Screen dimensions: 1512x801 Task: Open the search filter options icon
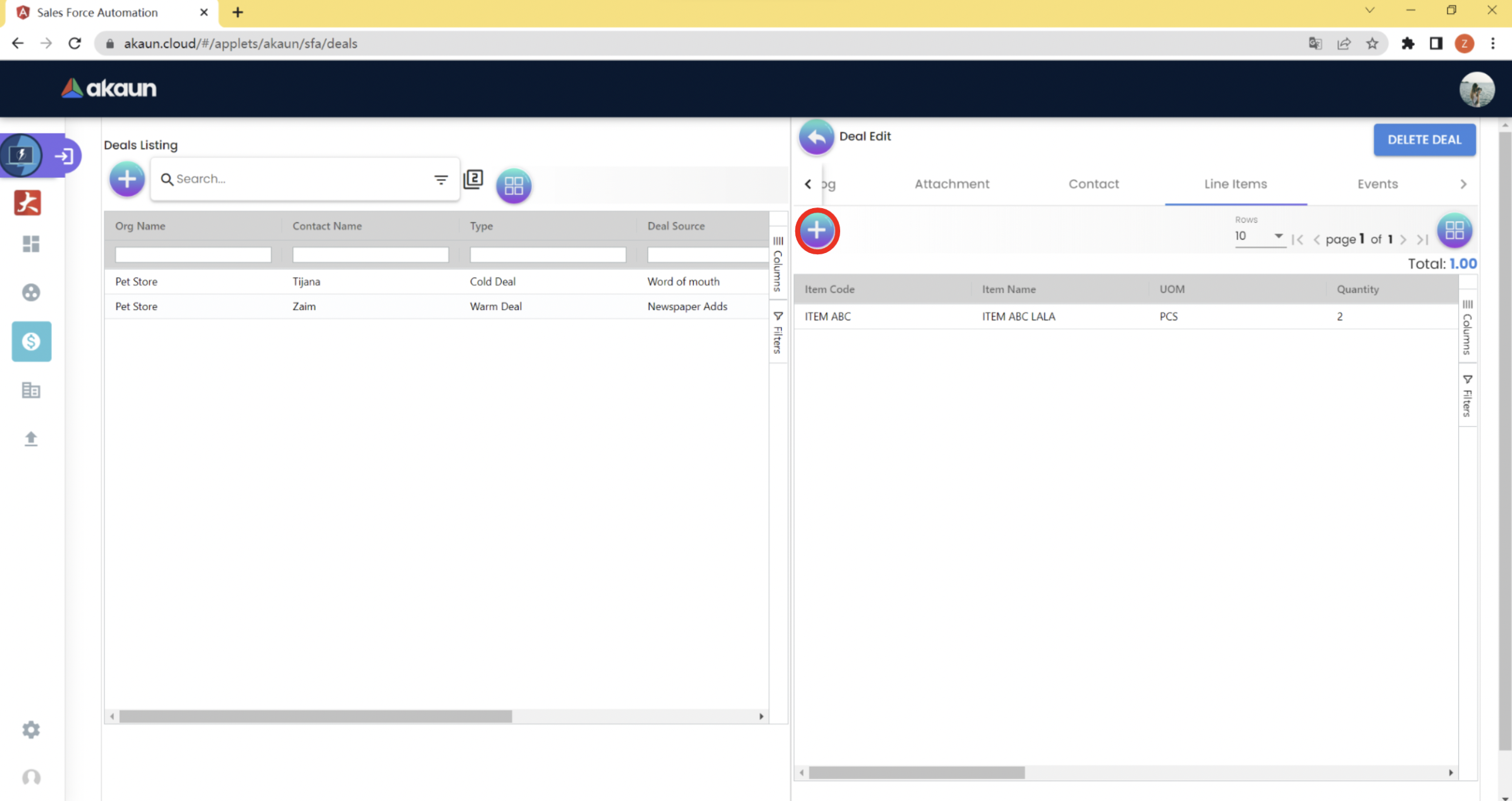440,180
